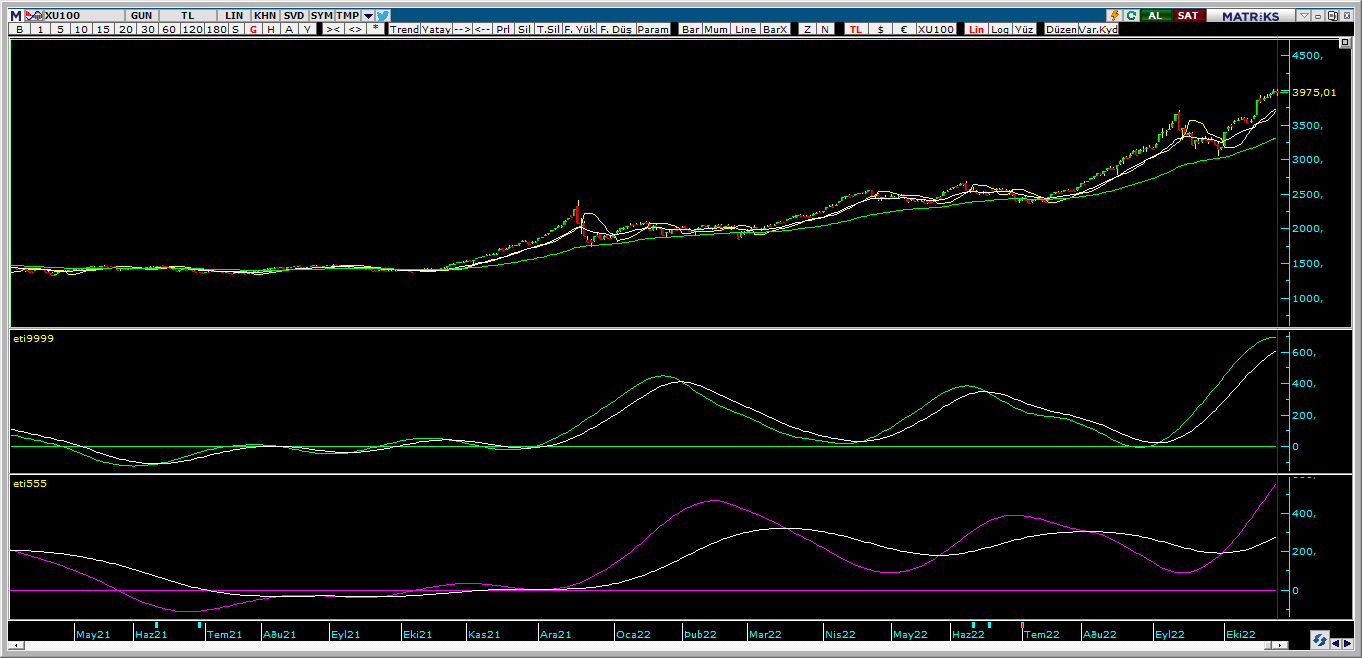Screen dimensions: 1362x658
Task: Click the green refresh C icon
Action: [x=1132, y=16]
